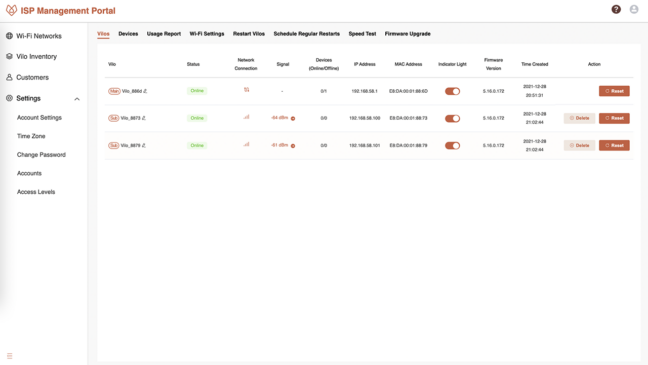Click the -61 dBm signal value

[280, 145]
